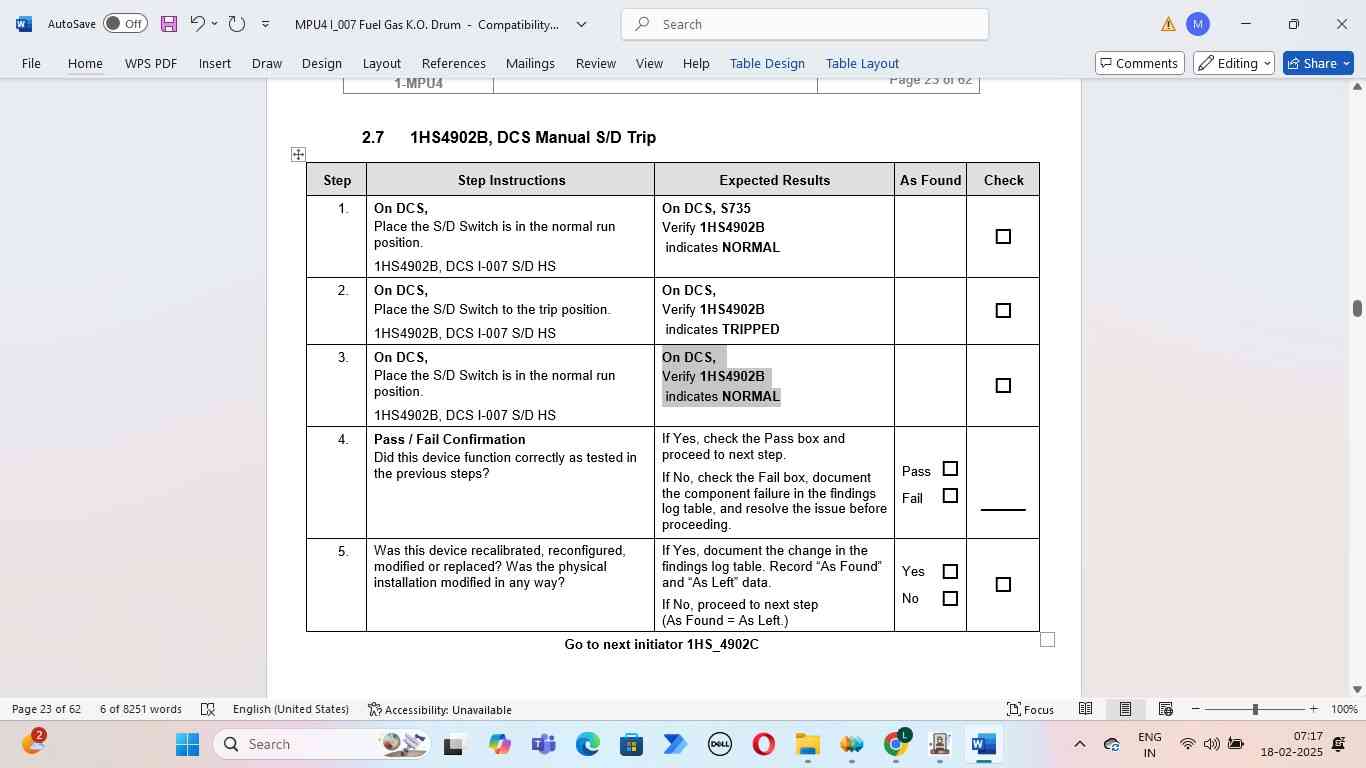Click the Share button
This screenshot has width=1366, height=768.
click(x=1318, y=63)
